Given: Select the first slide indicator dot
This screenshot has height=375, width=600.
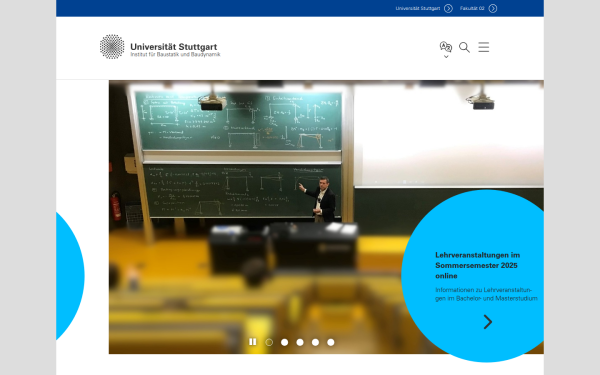Looking at the screenshot, I should point(269,342).
